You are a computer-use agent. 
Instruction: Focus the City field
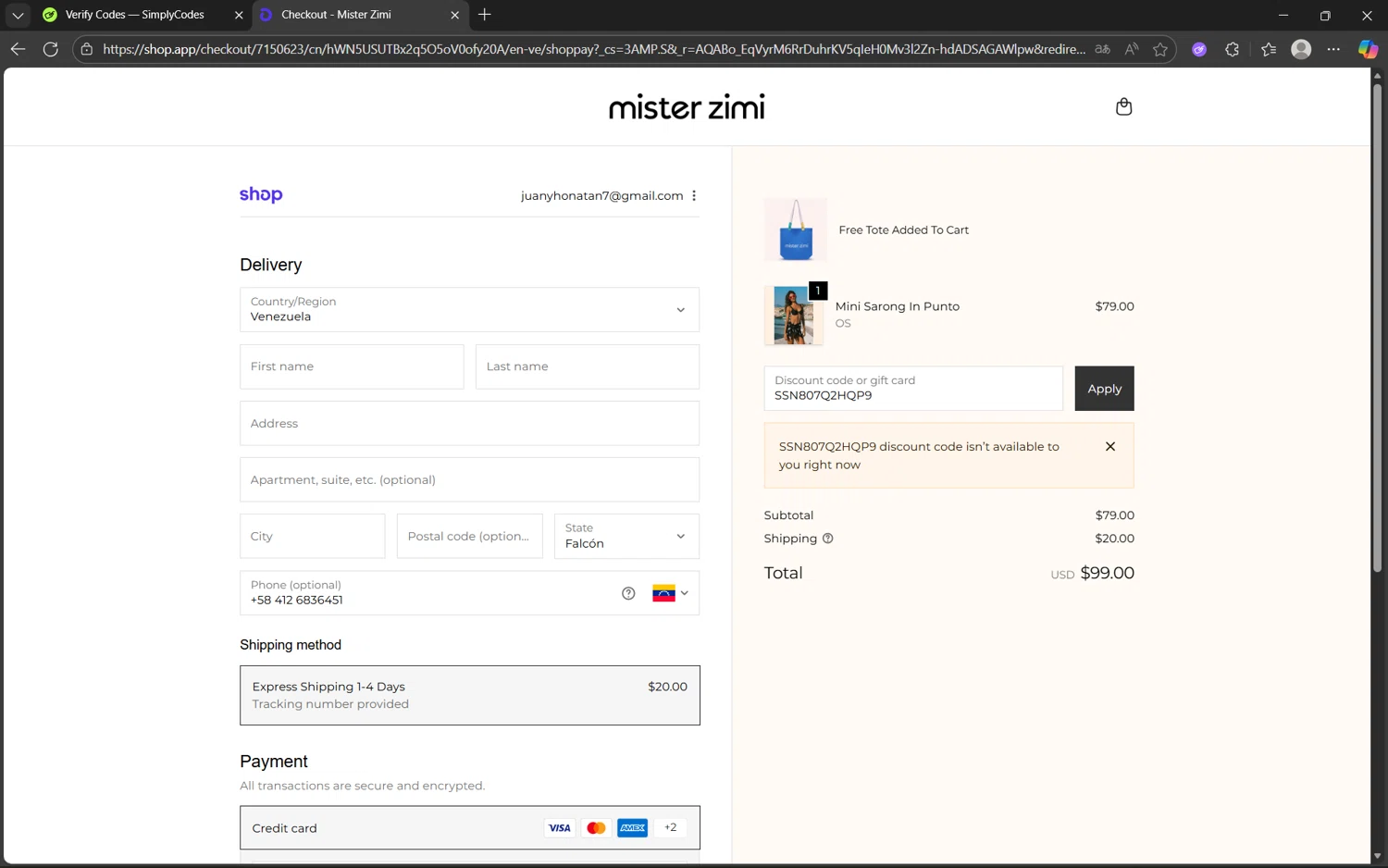(313, 536)
